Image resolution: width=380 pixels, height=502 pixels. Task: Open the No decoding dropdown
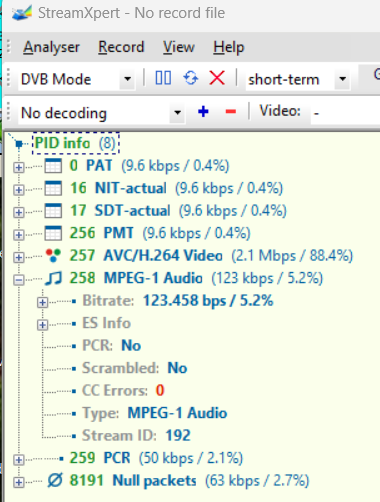pyautogui.click(x=177, y=113)
